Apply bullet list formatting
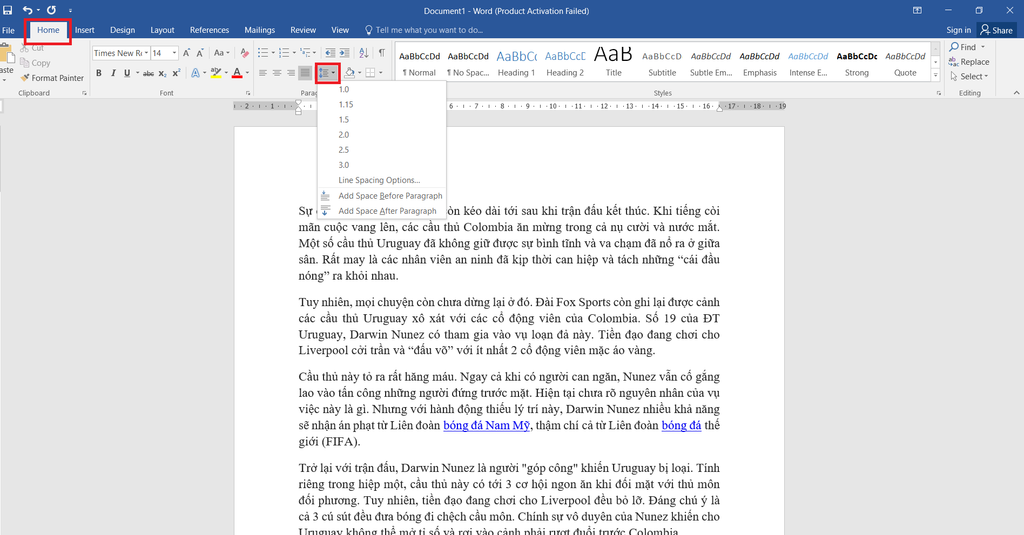 (263, 53)
